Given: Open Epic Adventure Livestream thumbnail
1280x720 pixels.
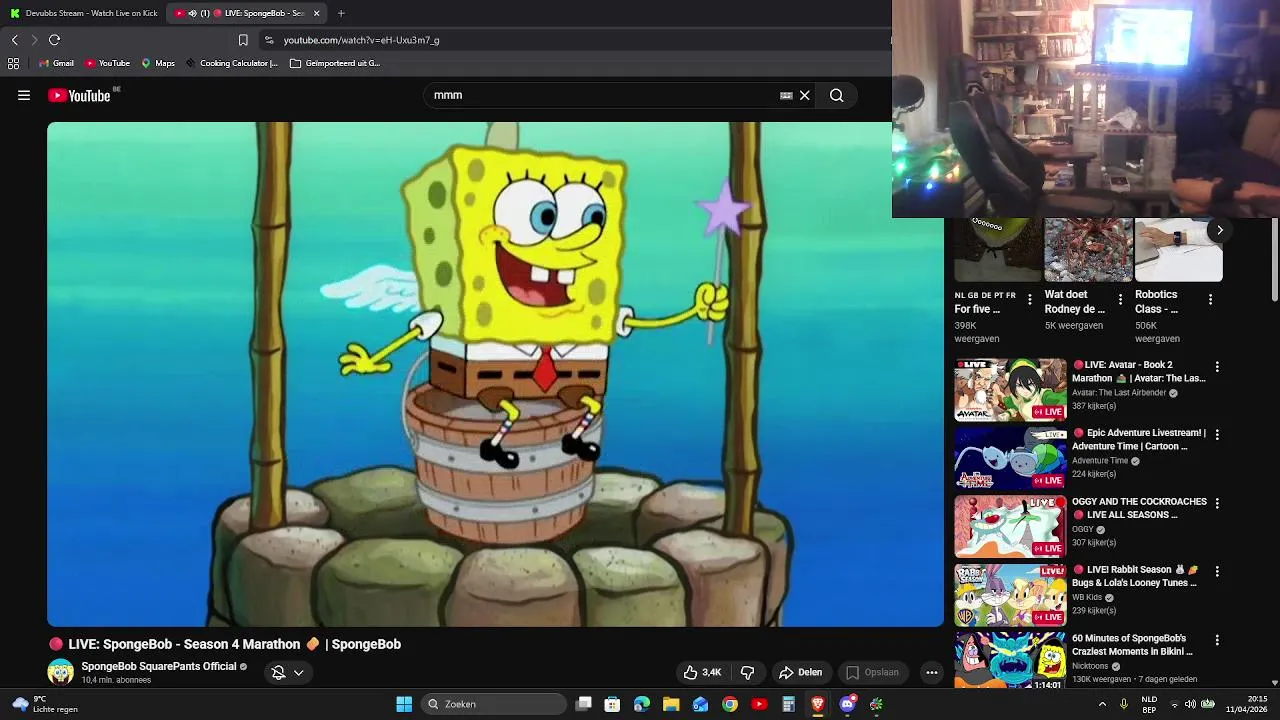Looking at the screenshot, I should (1010, 458).
